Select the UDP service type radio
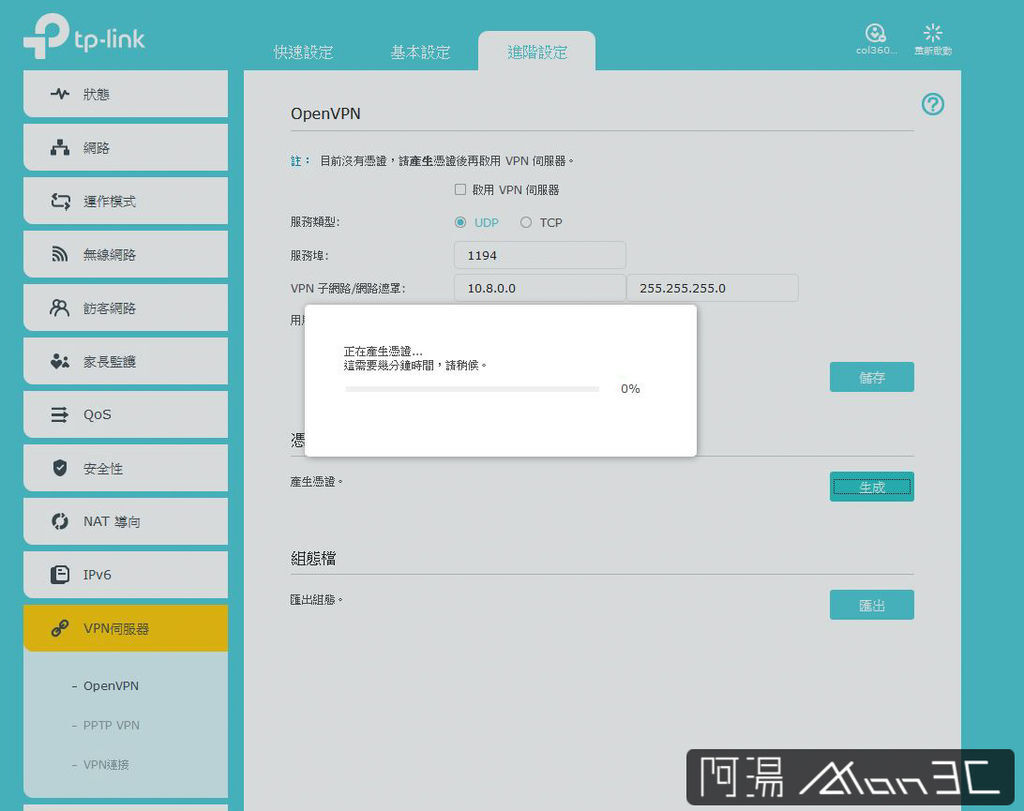The image size is (1024, 811). [460, 222]
